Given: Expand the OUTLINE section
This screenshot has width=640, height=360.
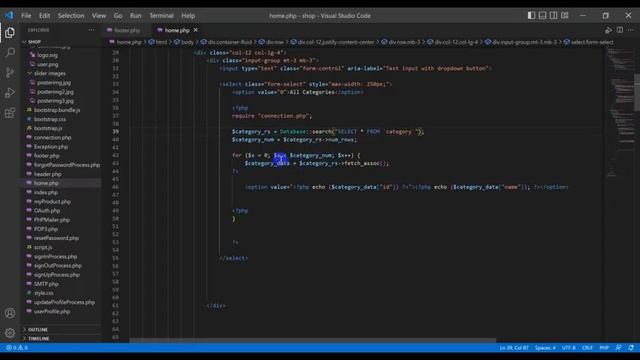Looking at the screenshot, I should pos(38,329).
